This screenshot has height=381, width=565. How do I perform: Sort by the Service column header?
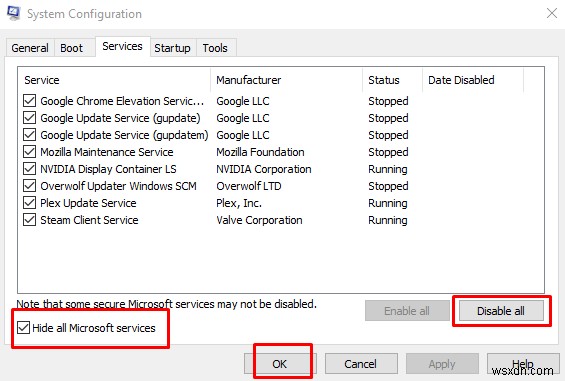(x=114, y=80)
